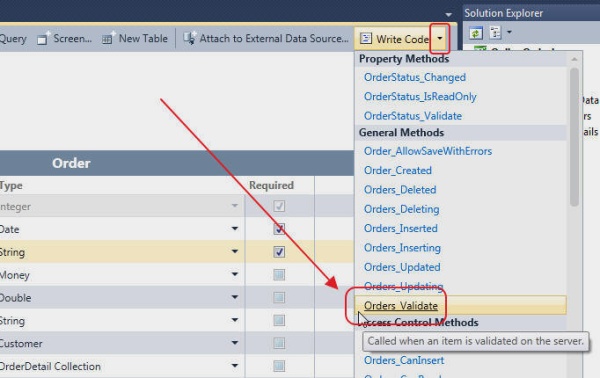Open the Customer type dropdown
Viewport: 600px width, 378px height.
(x=235, y=342)
